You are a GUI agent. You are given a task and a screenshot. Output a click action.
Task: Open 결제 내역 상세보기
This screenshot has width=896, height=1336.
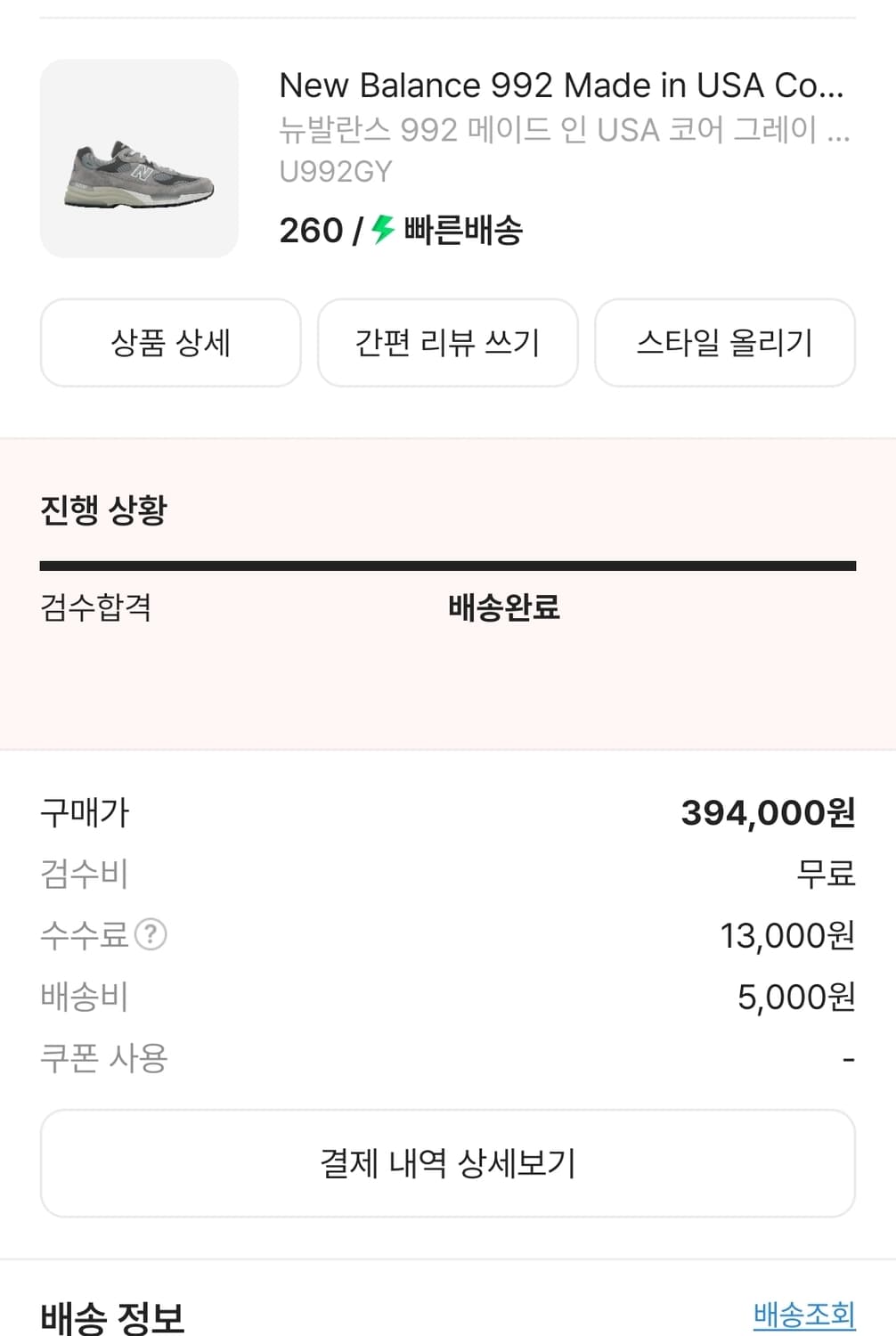pos(447,1163)
